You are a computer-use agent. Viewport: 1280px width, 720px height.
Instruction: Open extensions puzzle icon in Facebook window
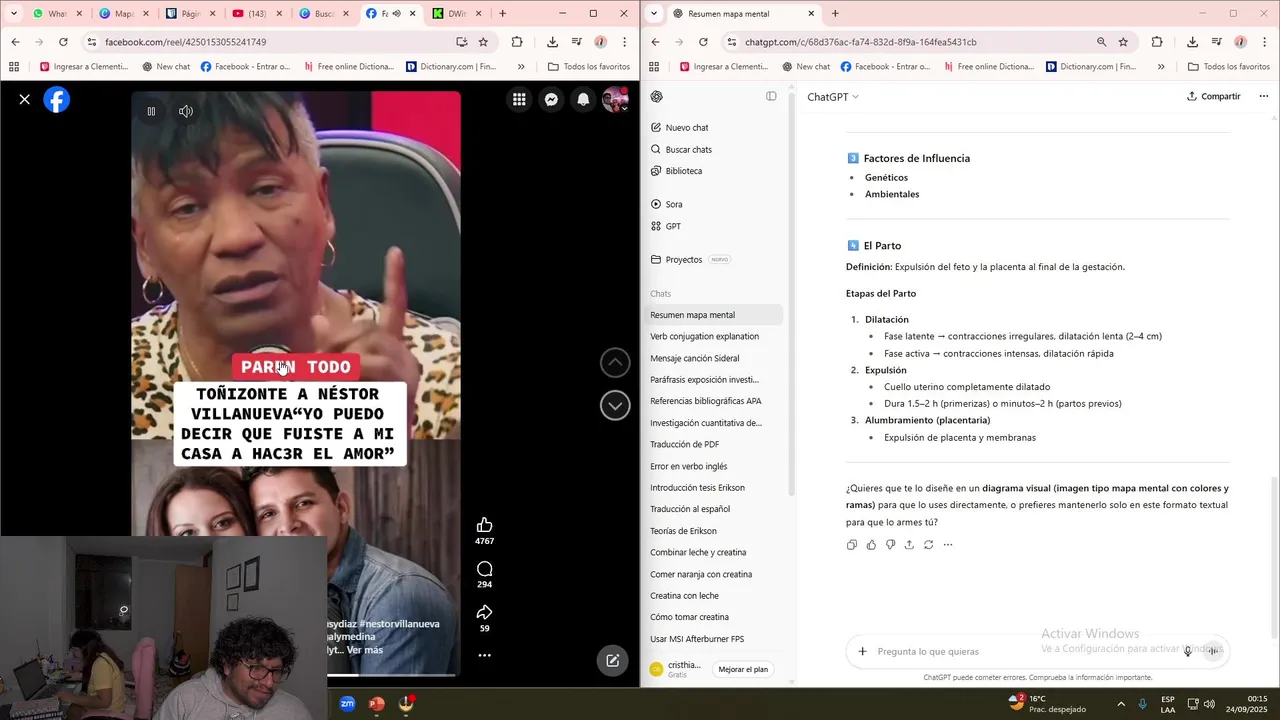click(x=517, y=42)
